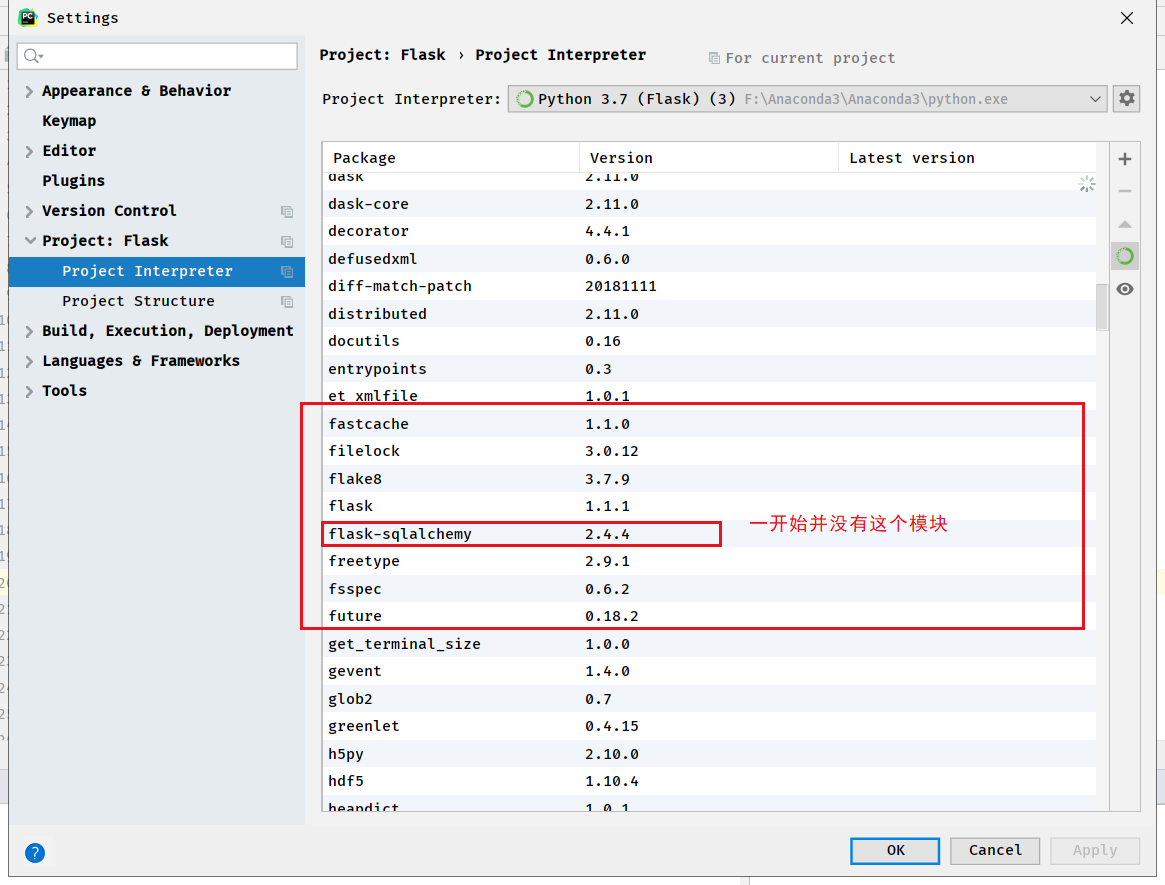Select Project Interpreter in the sidebar

(157, 271)
